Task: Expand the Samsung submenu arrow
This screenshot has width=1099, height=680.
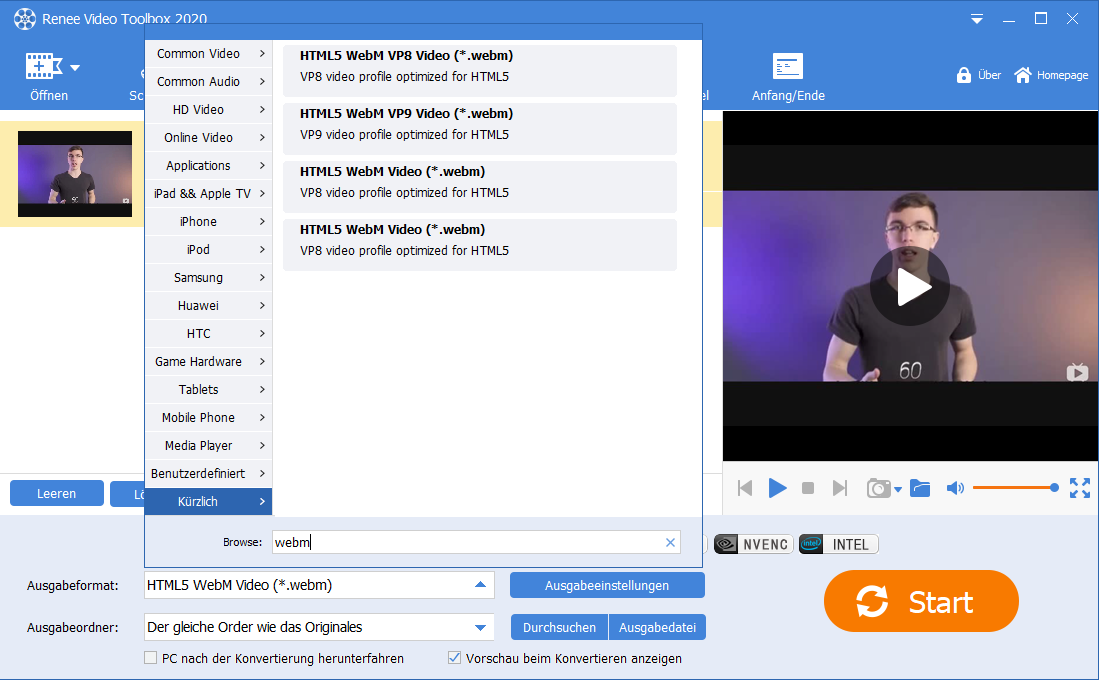Action: pos(262,278)
